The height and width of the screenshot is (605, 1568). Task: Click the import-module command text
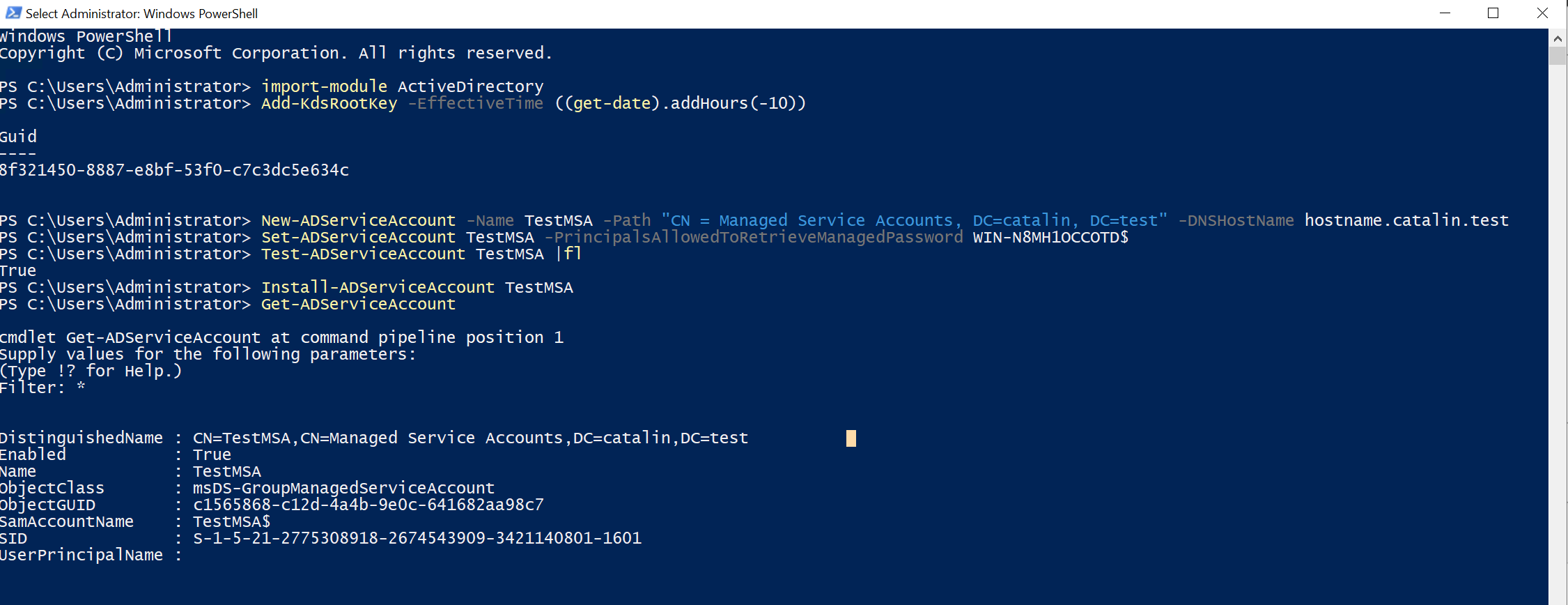pyautogui.click(x=324, y=86)
